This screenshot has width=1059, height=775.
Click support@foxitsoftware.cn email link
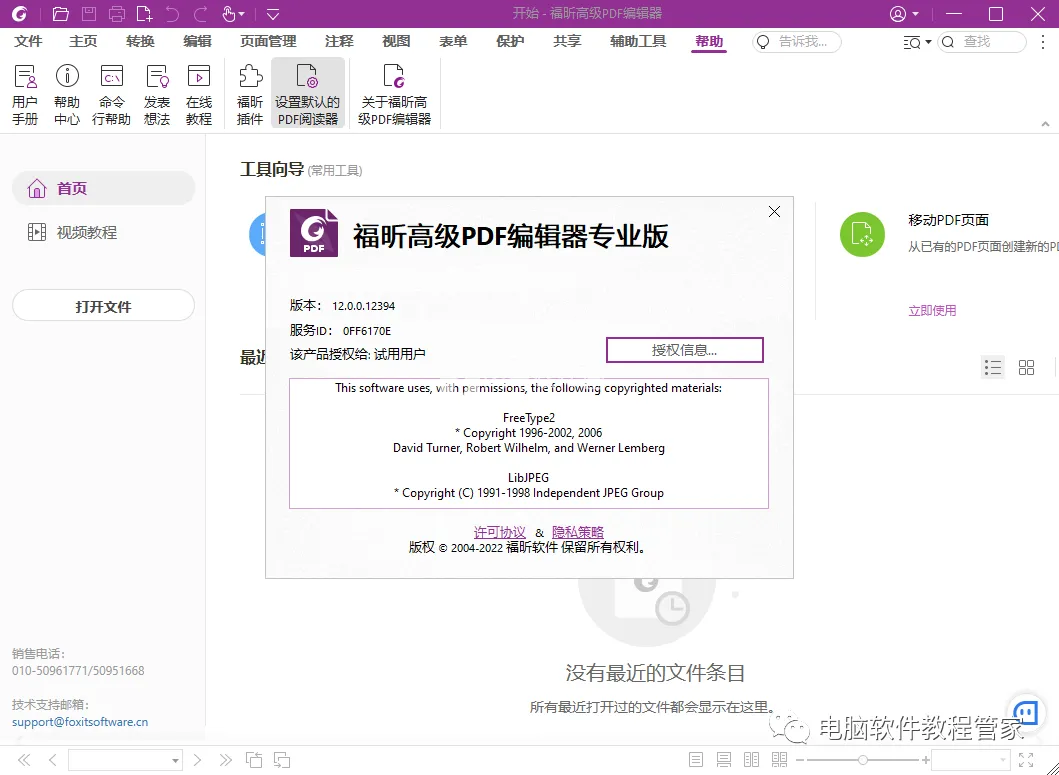(x=80, y=722)
